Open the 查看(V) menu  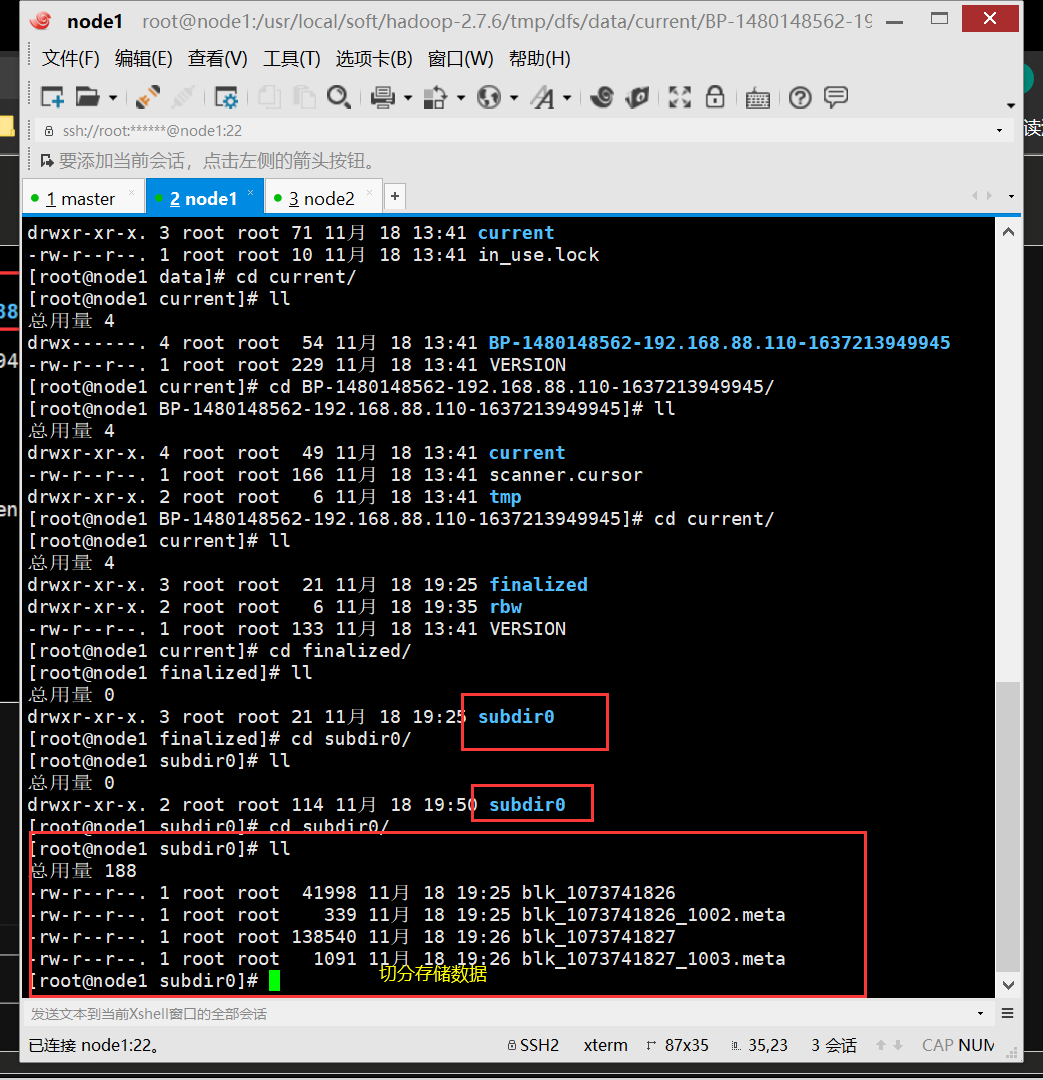tap(217, 59)
